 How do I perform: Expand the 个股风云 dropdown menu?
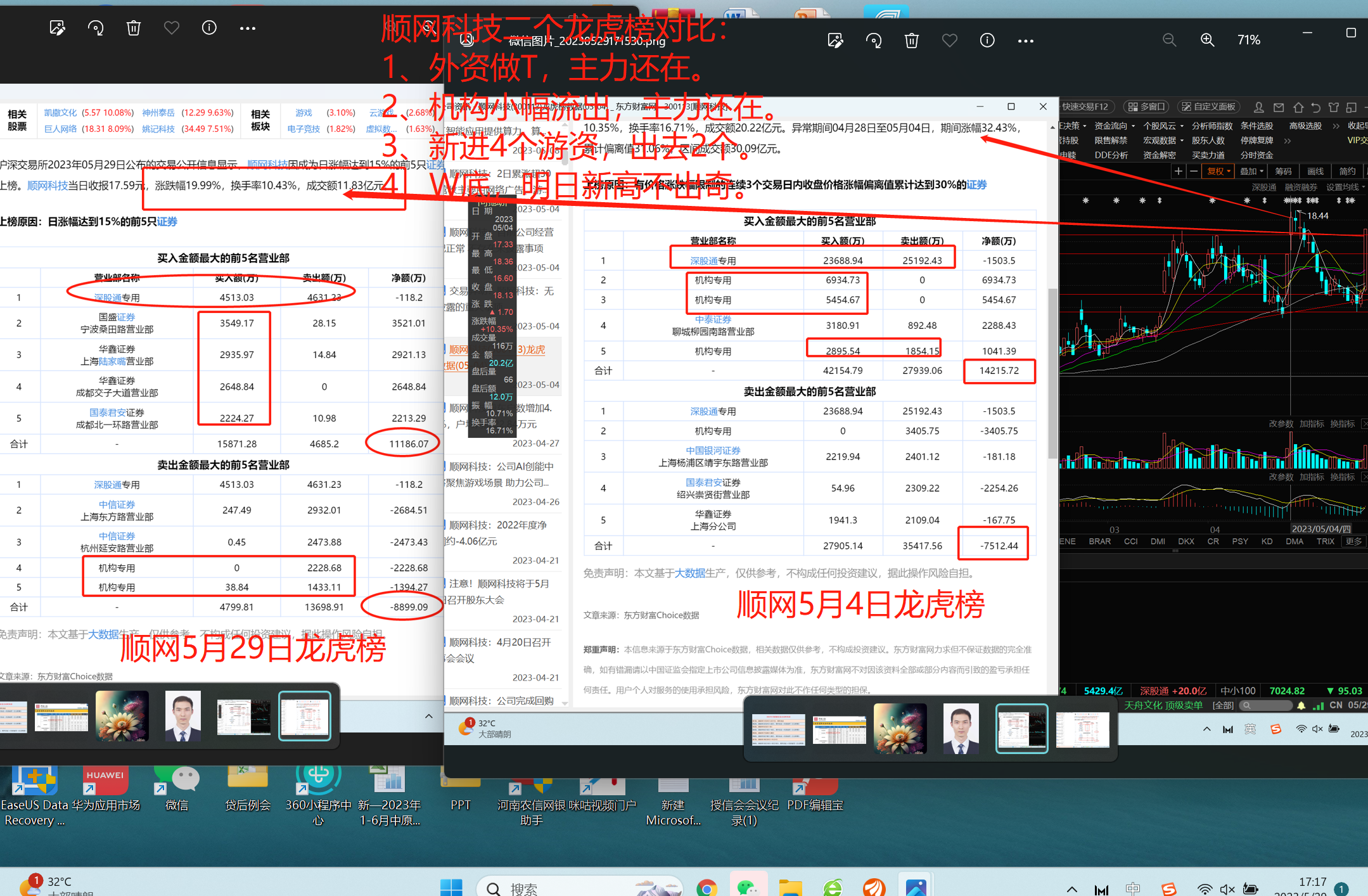pos(1163,125)
